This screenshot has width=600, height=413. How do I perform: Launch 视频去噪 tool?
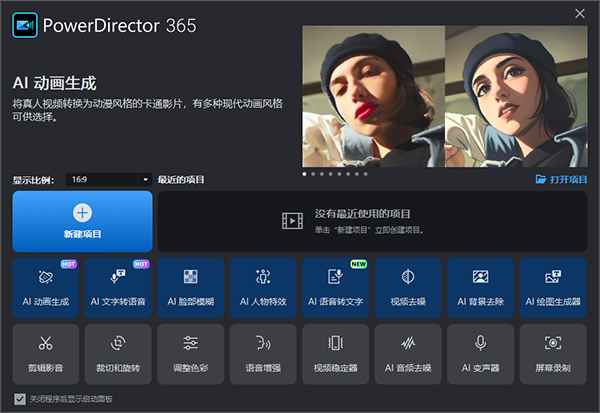click(408, 287)
